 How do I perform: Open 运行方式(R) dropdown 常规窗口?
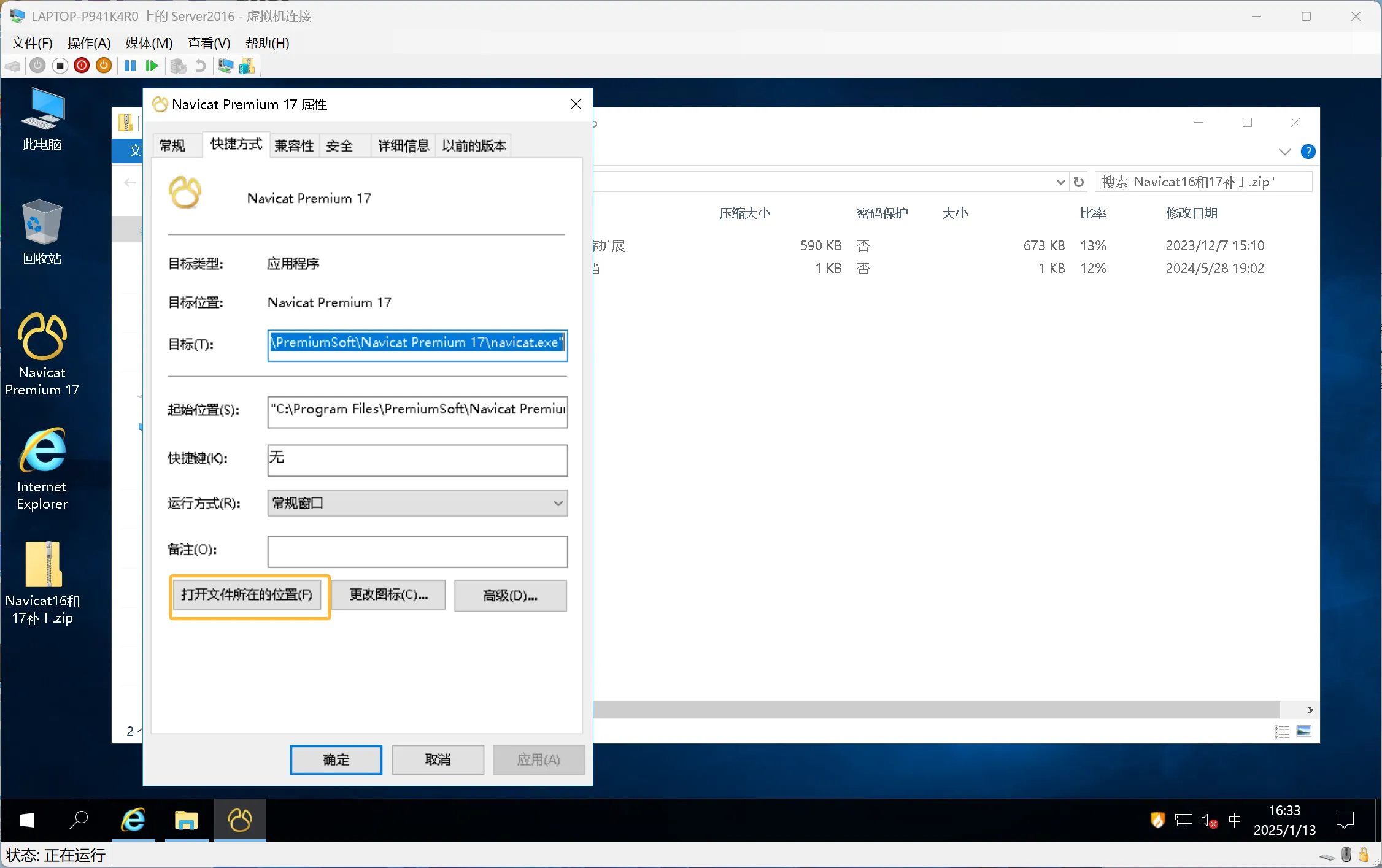(x=417, y=503)
